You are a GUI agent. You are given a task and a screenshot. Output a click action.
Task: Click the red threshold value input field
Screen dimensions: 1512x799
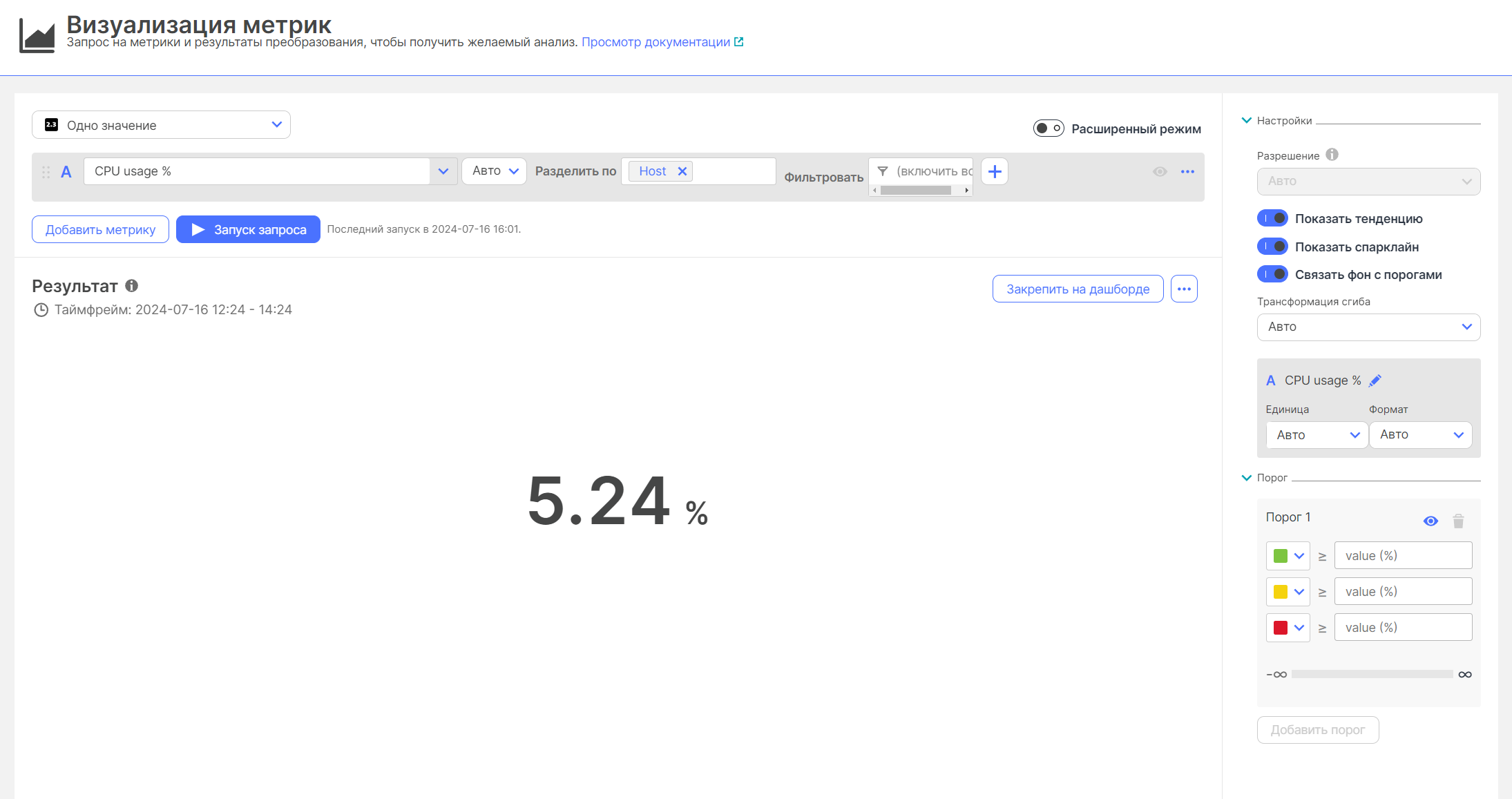[1402, 628]
